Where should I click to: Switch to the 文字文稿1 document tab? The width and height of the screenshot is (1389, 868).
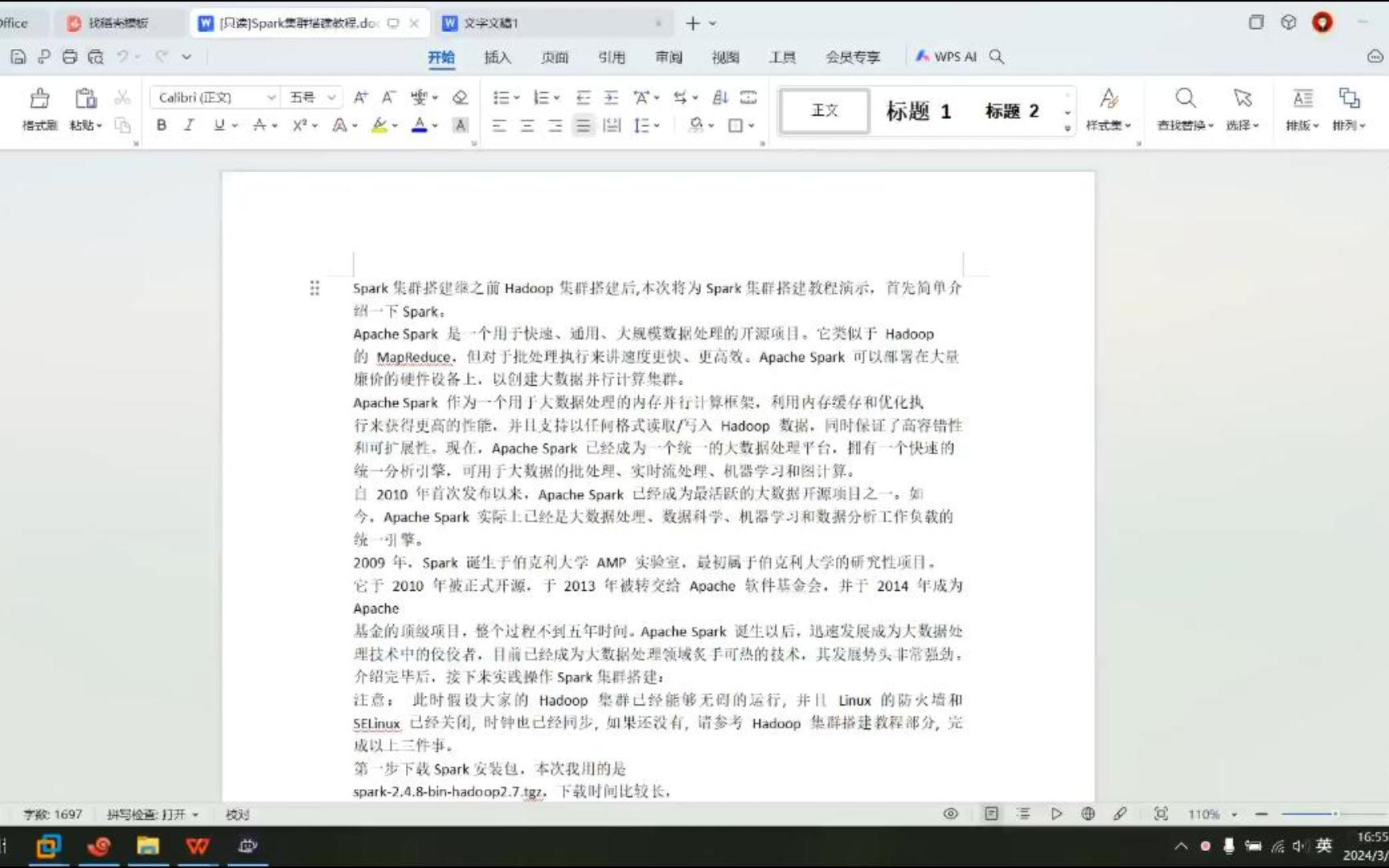click(553, 23)
